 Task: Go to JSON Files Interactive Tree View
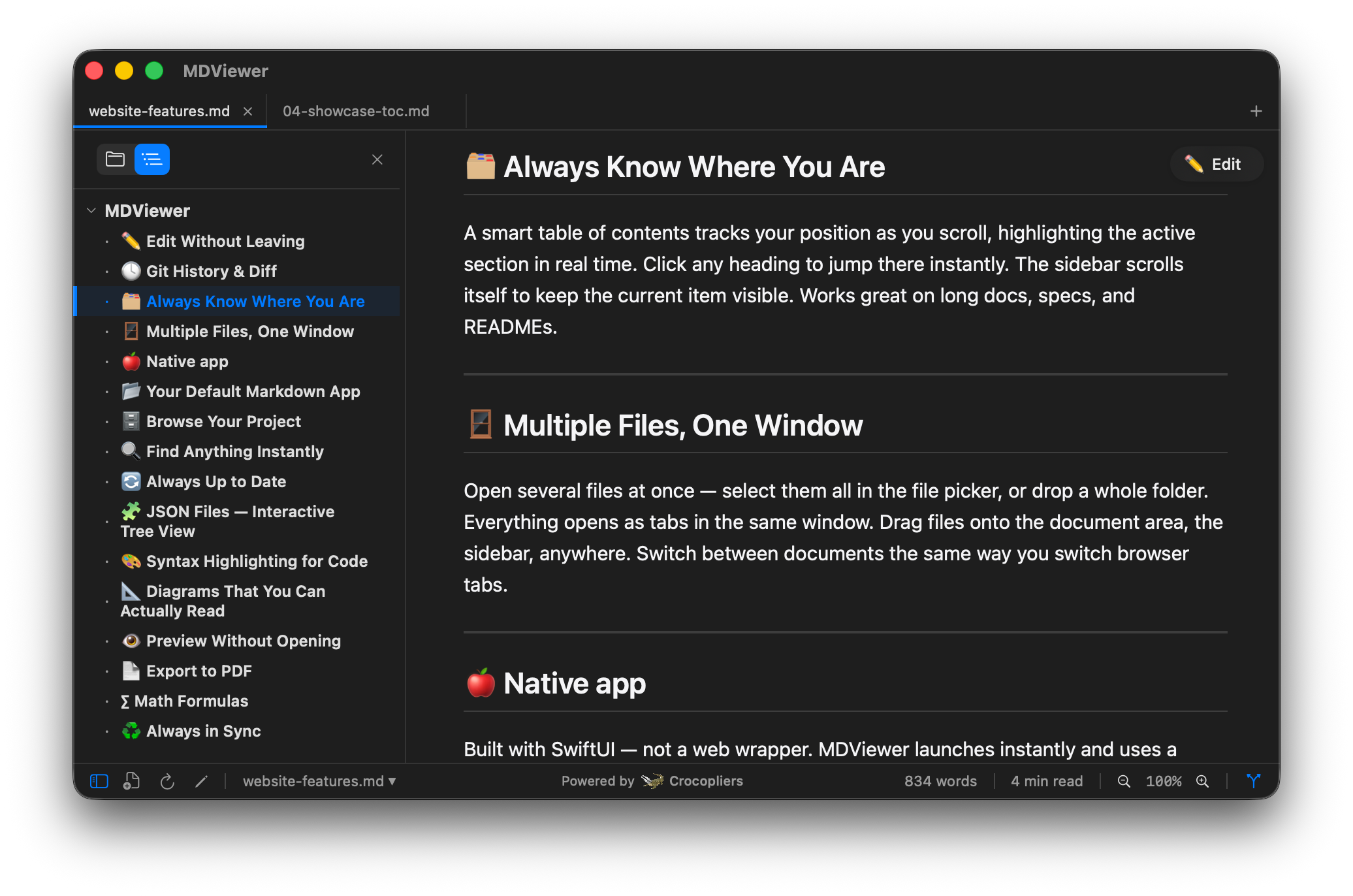coord(238,521)
